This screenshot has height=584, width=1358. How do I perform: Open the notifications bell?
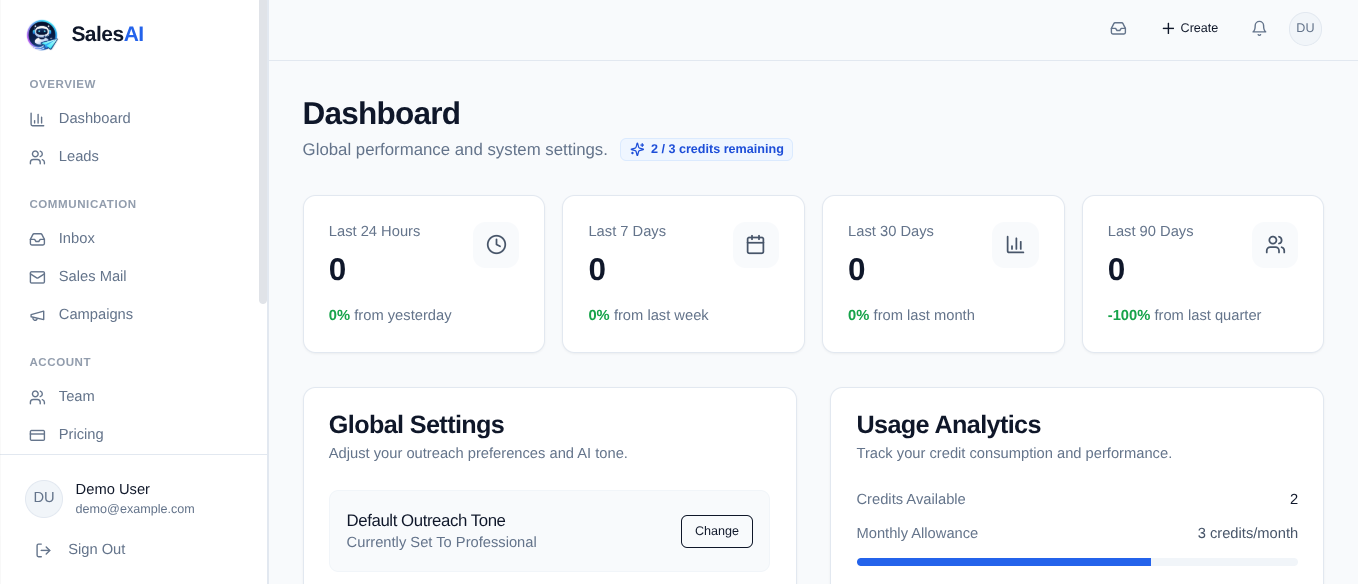click(x=1259, y=28)
